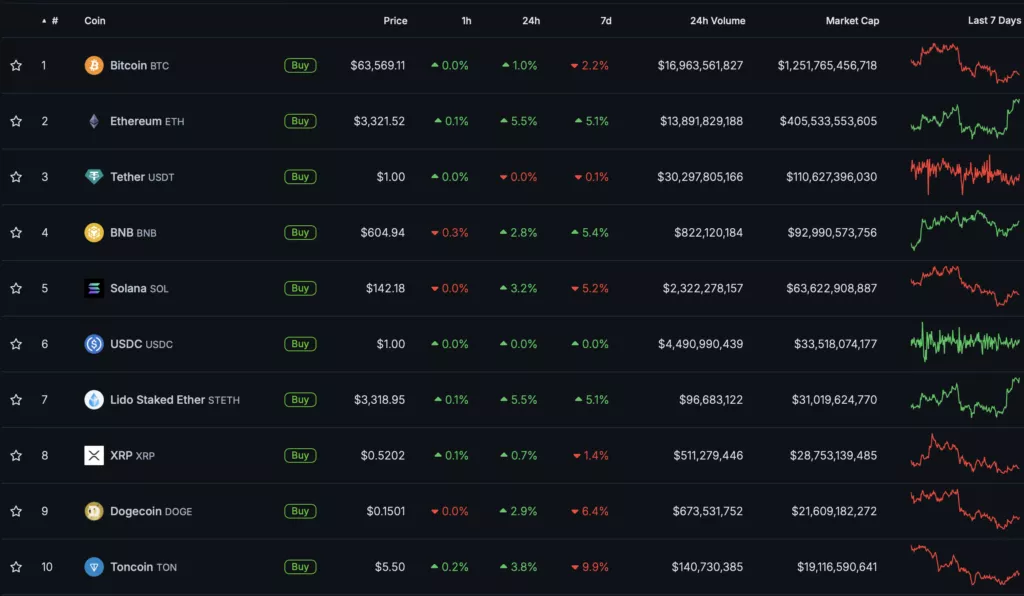Click Buy button for XRP
Viewport: 1024px width, 596px height.
pos(300,455)
